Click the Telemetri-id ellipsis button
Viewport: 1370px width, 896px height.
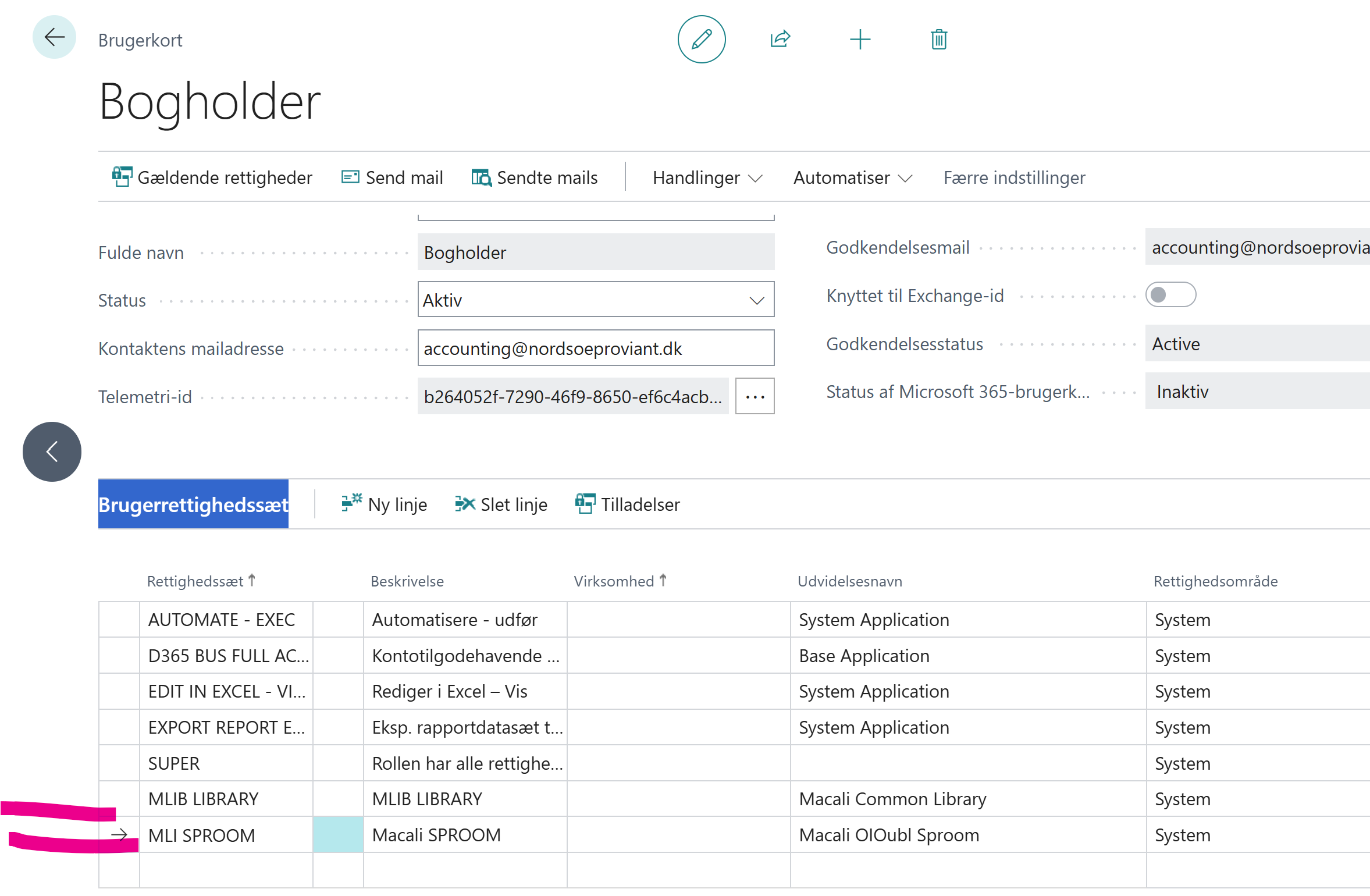755,397
